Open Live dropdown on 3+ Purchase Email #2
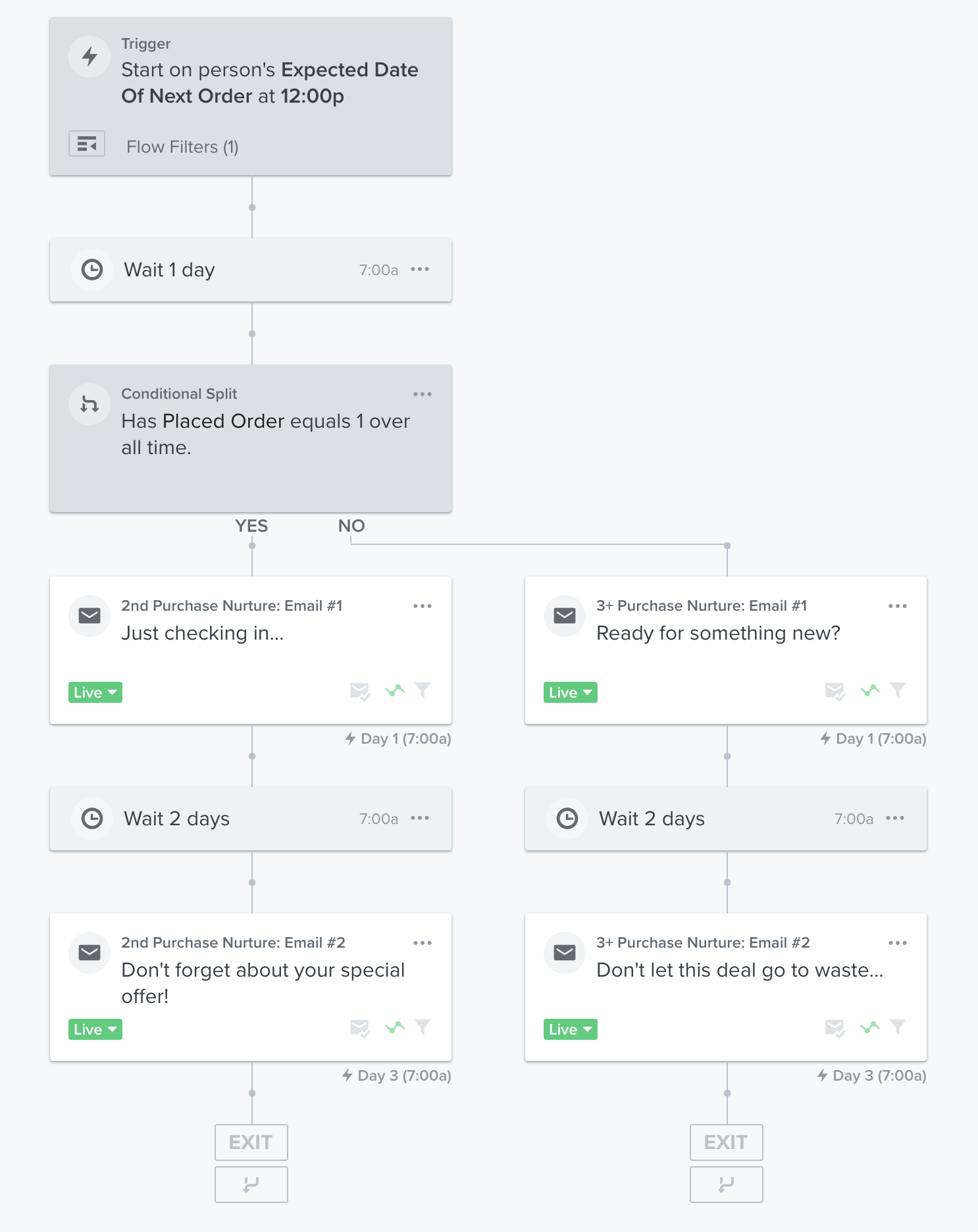Image resolution: width=978 pixels, height=1232 pixels. click(x=571, y=1029)
